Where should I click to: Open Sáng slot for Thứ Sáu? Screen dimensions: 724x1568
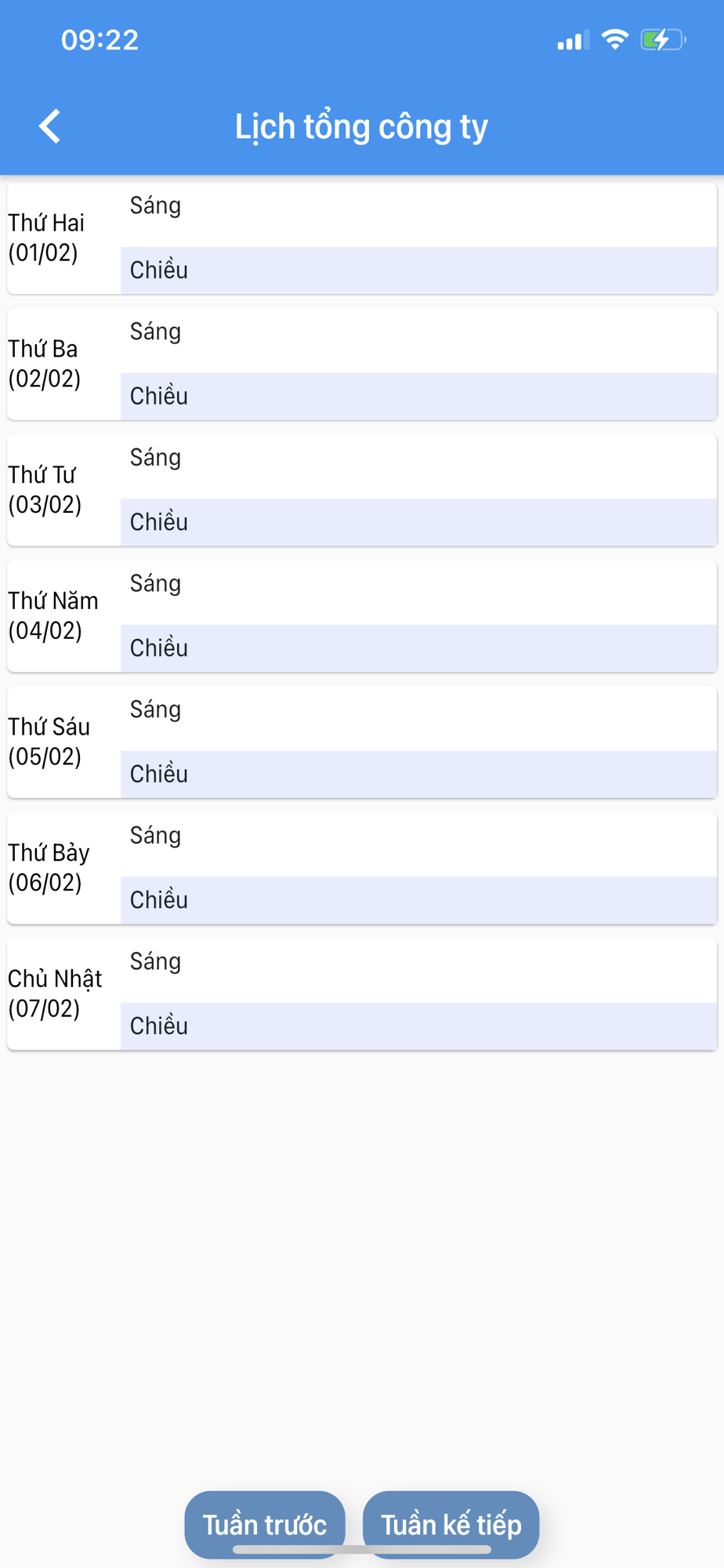point(418,719)
